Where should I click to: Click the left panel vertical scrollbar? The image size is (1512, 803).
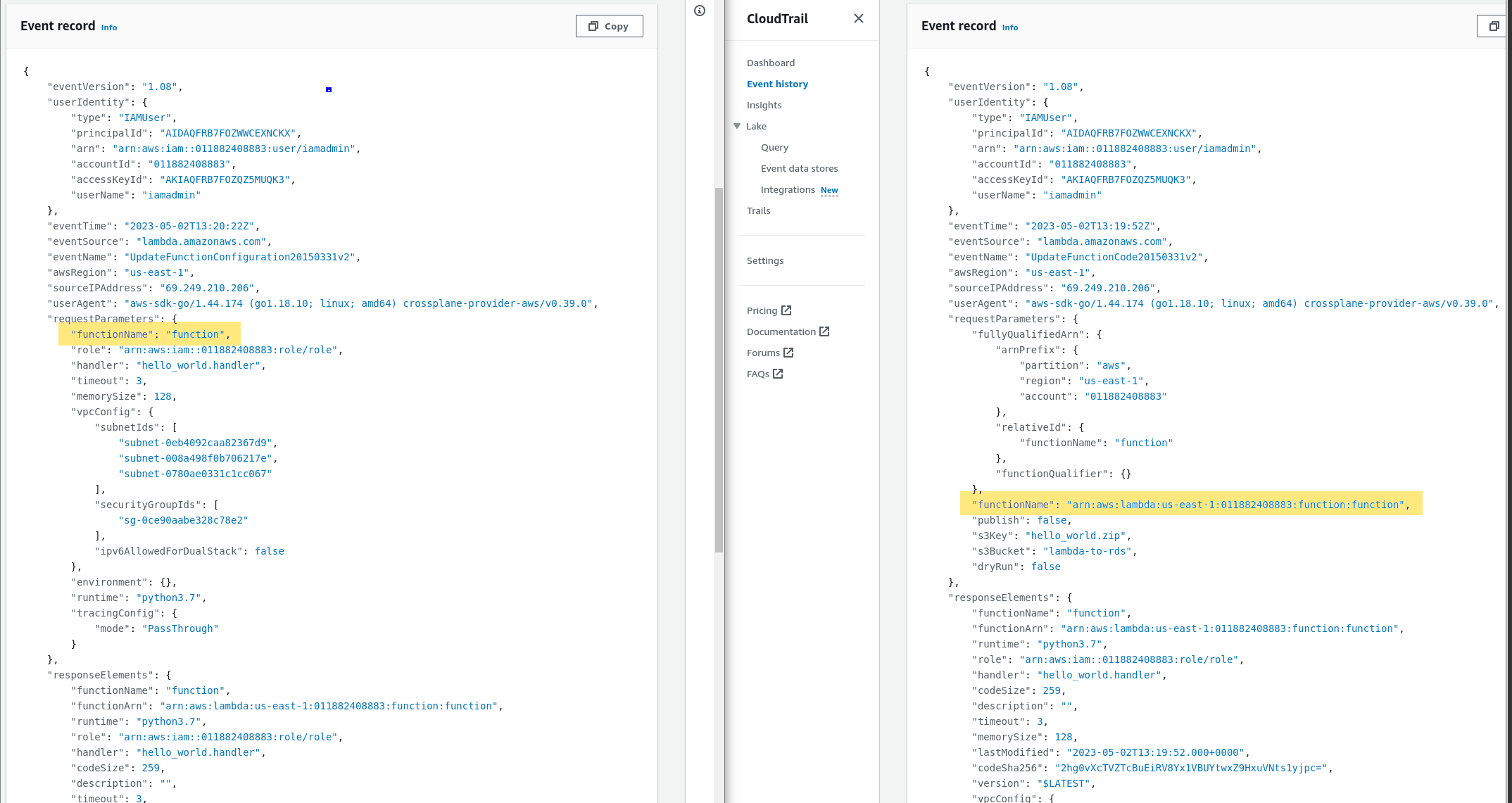[719, 369]
